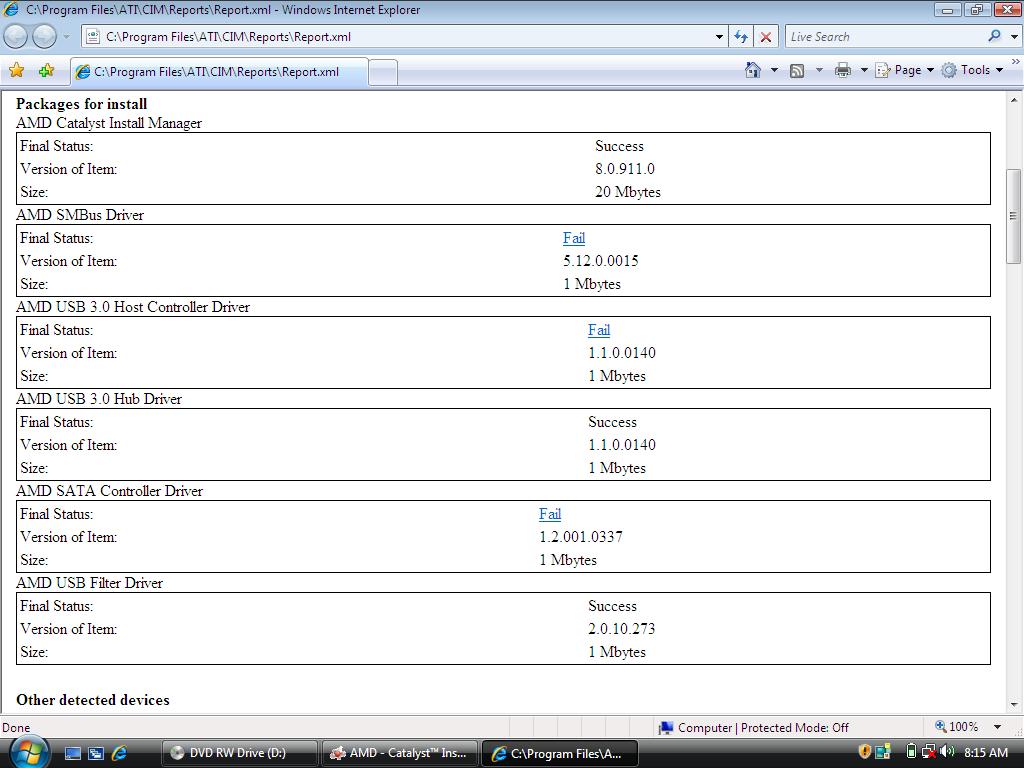
Task: Click Switch Between Windows quick launch icon
Action: (x=95, y=753)
